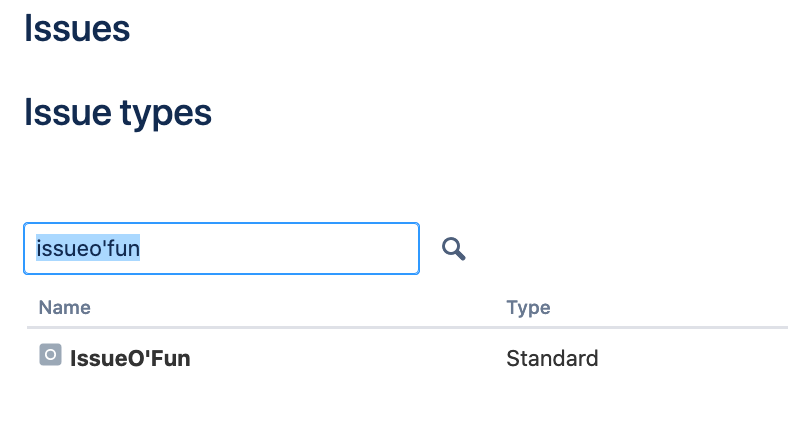Viewport: 788px width, 426px height.
Task: Place cursor after "issueo'fun" in search box
Action: [142, 249]
